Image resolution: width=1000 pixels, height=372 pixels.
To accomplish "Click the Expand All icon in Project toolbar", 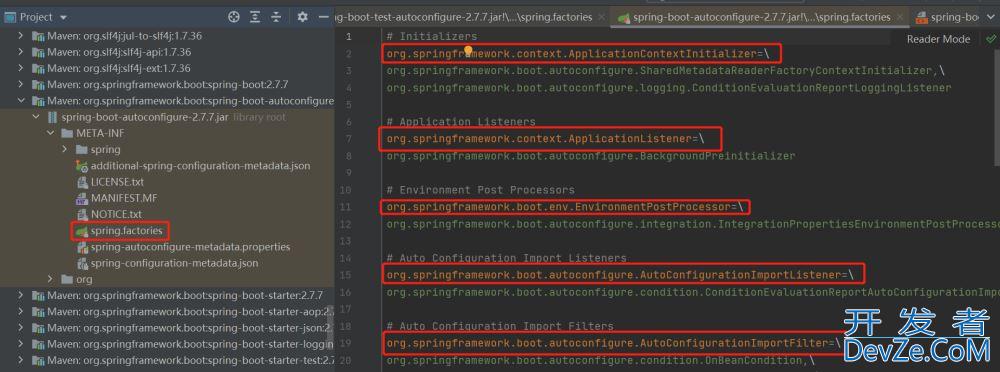I will click(x=255, y=17).
